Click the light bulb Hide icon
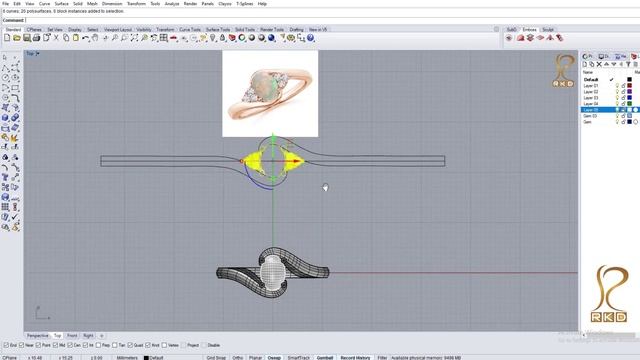 (213, 38)
